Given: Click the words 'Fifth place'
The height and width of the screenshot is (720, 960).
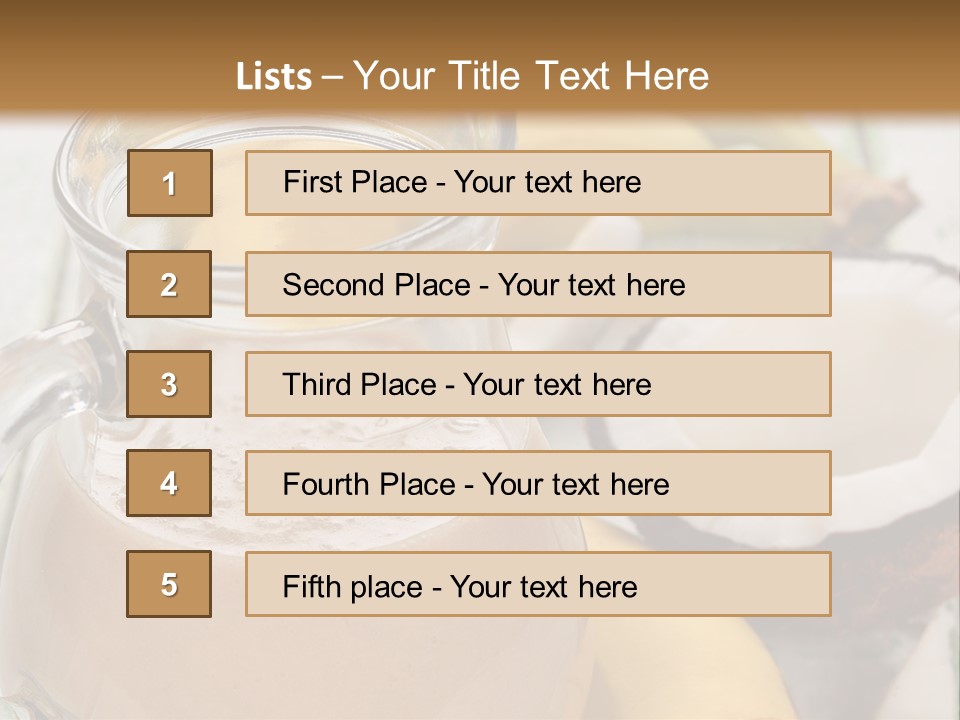Looking at the screenshot, I should pyautogui.click(x=353, y=587).
